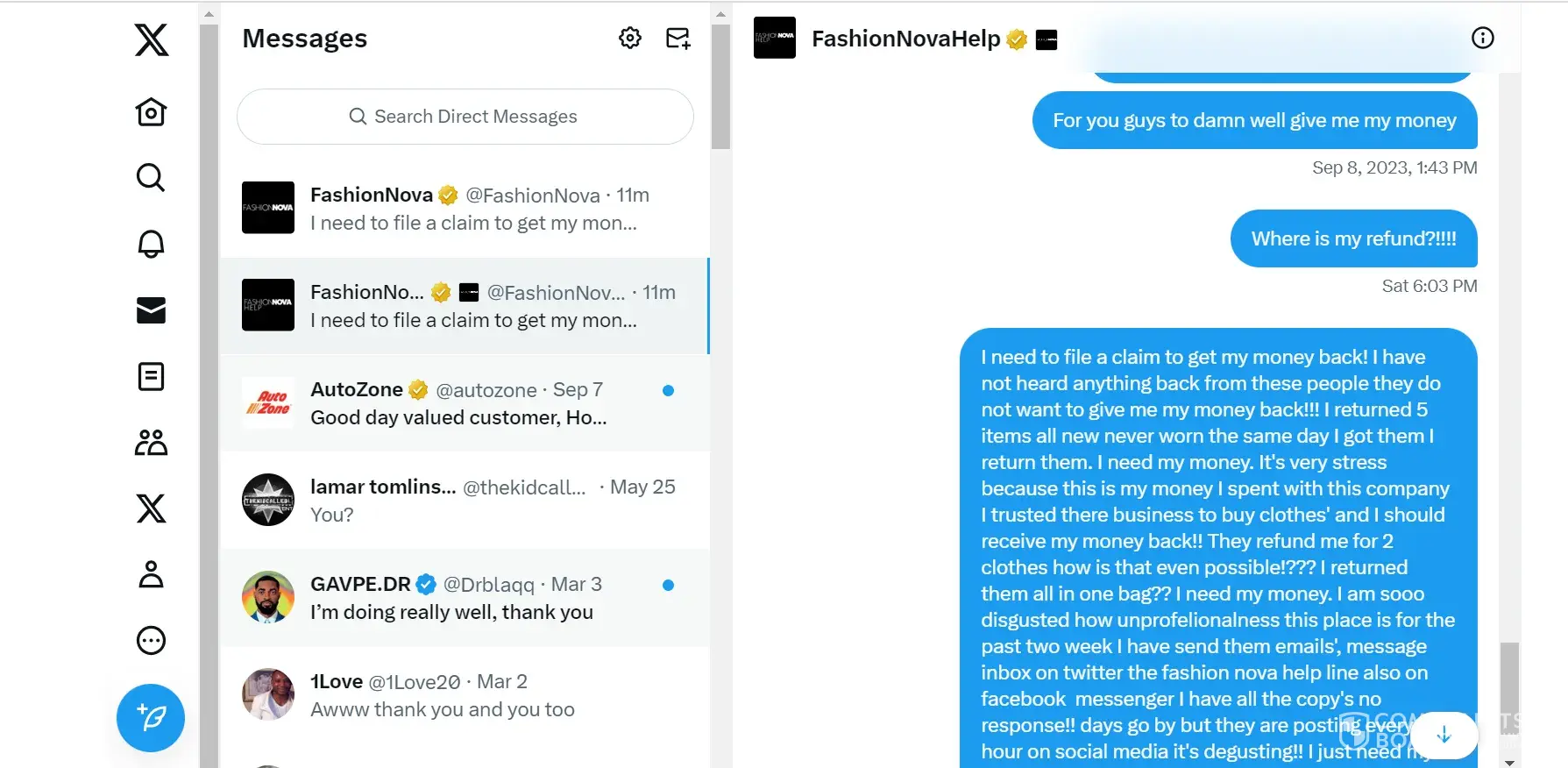Start a new message envelope icon

(678, 38)
